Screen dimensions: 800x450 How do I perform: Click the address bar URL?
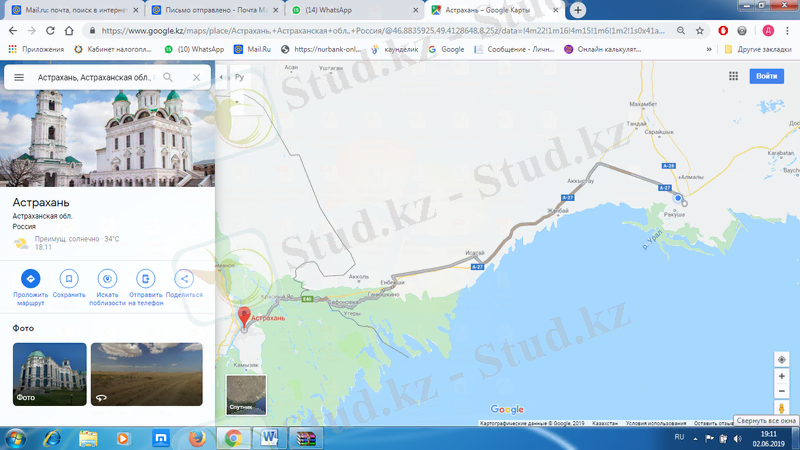[383, 31]
